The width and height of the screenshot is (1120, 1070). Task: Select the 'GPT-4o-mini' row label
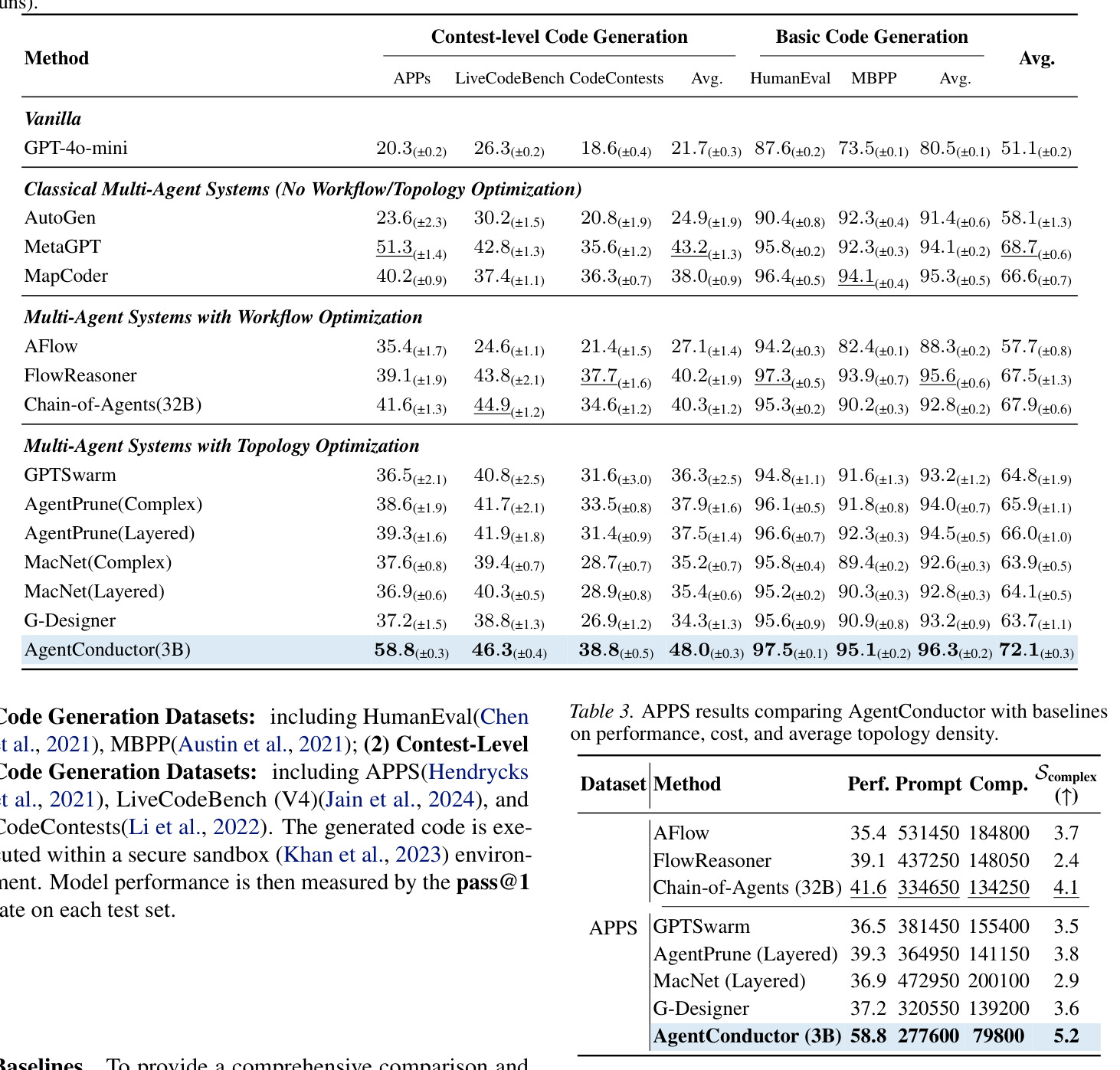pos(76,148)
